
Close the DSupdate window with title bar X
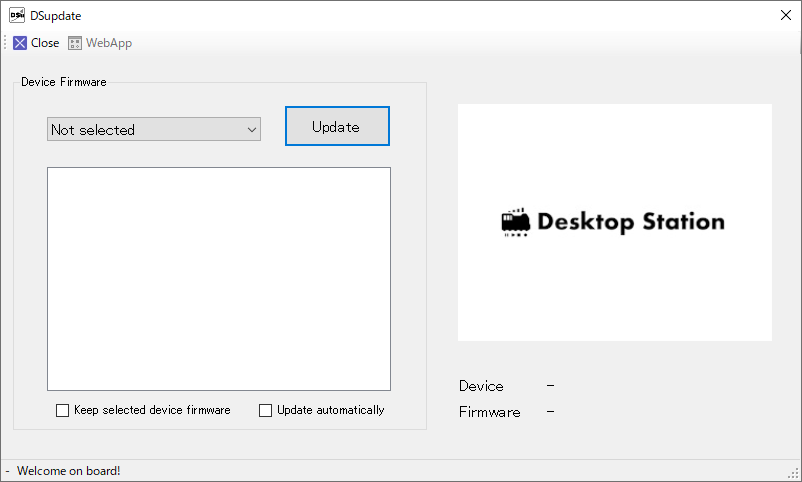[785, 15]
